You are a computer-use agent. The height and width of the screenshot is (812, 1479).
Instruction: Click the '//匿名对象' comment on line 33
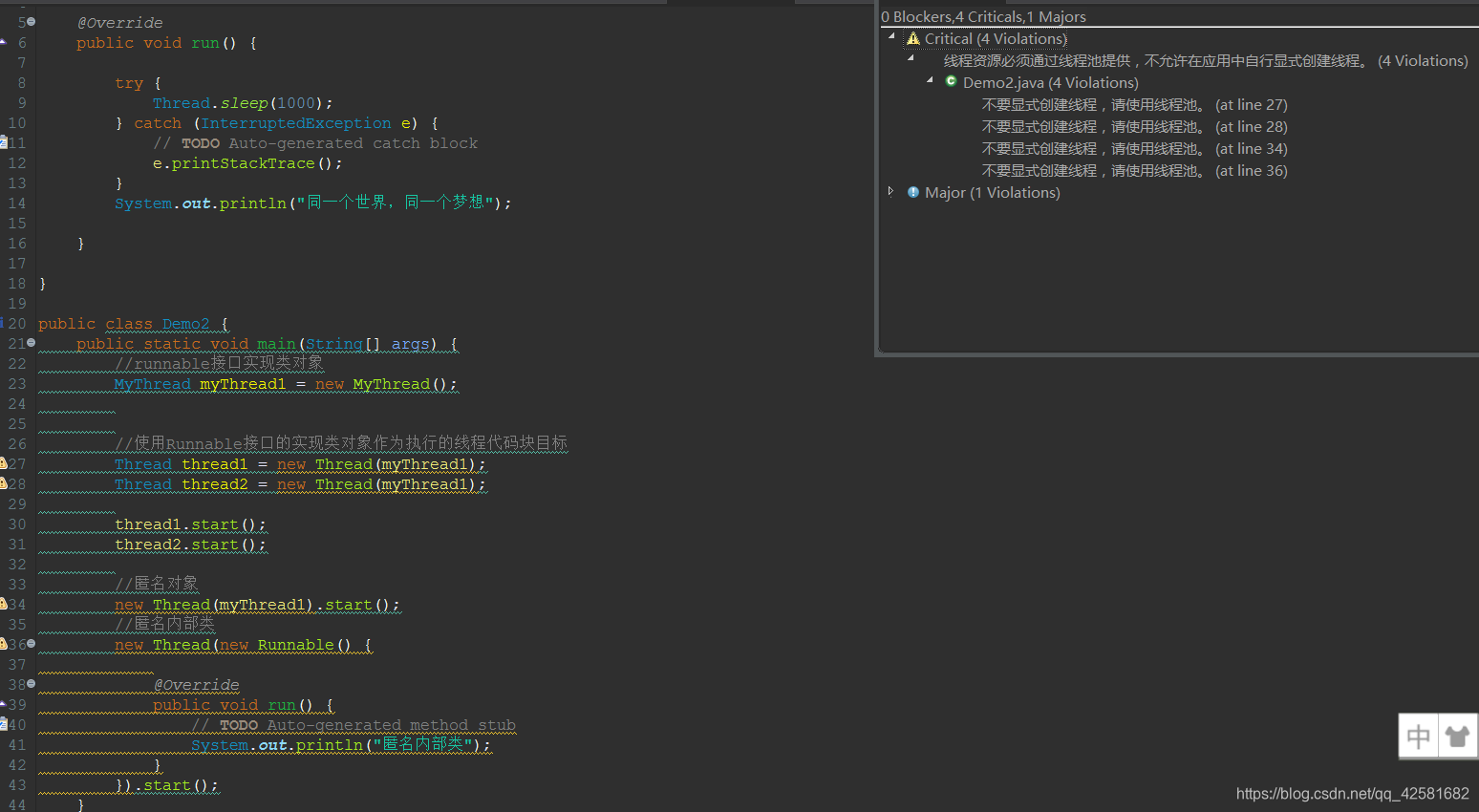click(x=157, y=584)
